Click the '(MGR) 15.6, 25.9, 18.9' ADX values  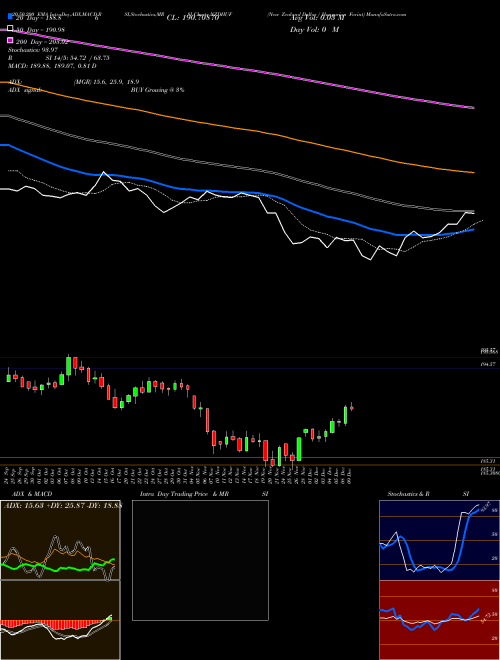coord(106,82)
